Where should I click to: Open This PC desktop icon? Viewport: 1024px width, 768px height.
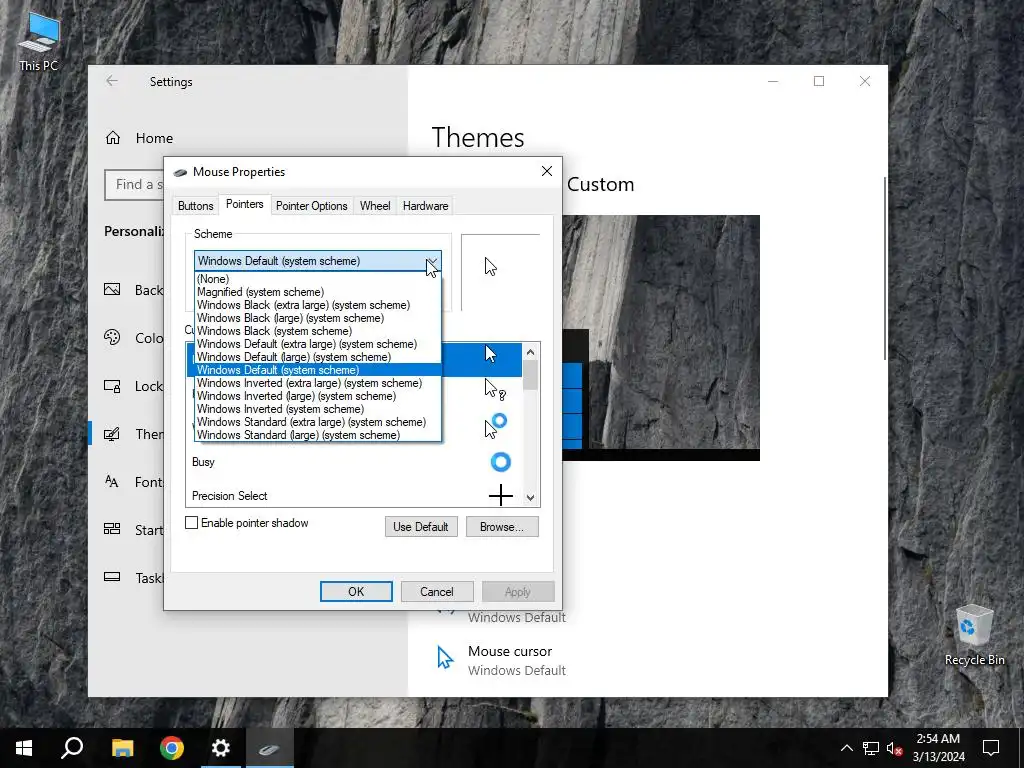[x=39, y=41]
